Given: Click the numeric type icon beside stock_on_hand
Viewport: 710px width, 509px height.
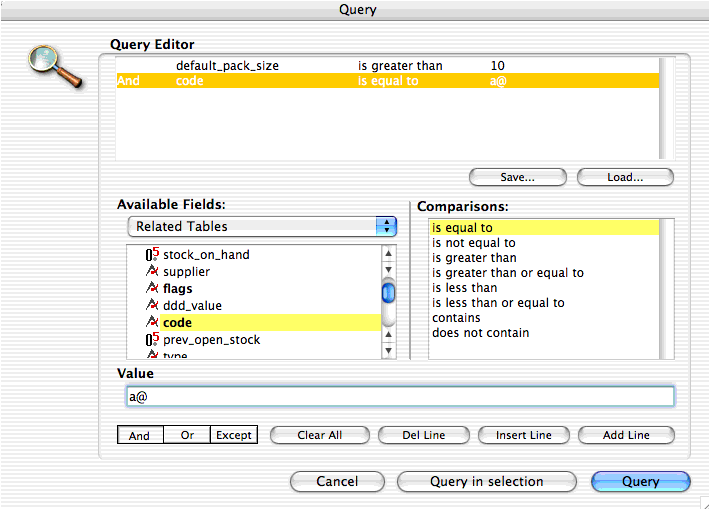Looking at the screenshot, I should (152, 255).
